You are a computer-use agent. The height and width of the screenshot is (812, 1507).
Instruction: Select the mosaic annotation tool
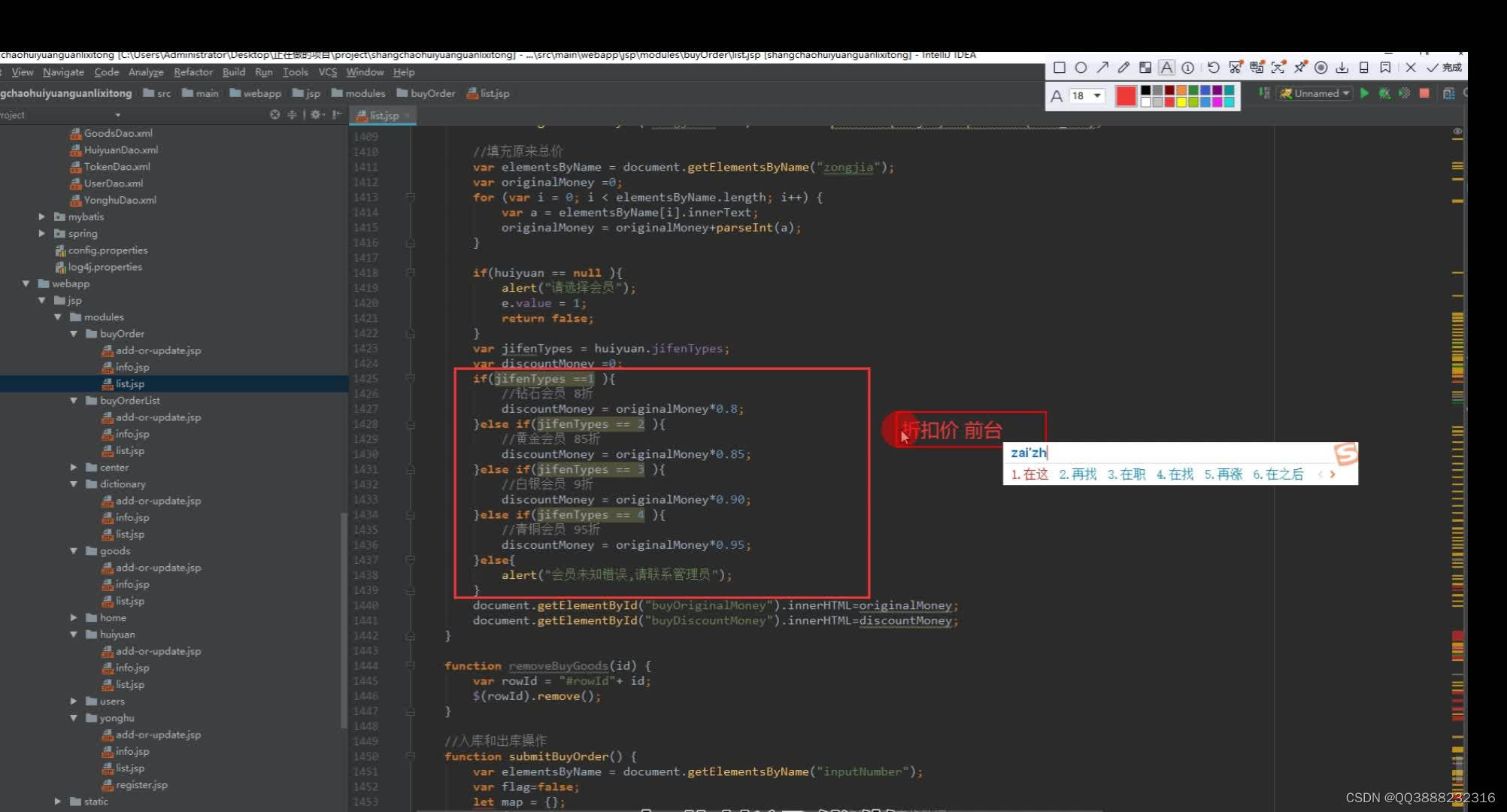(x=1145, y=67)
